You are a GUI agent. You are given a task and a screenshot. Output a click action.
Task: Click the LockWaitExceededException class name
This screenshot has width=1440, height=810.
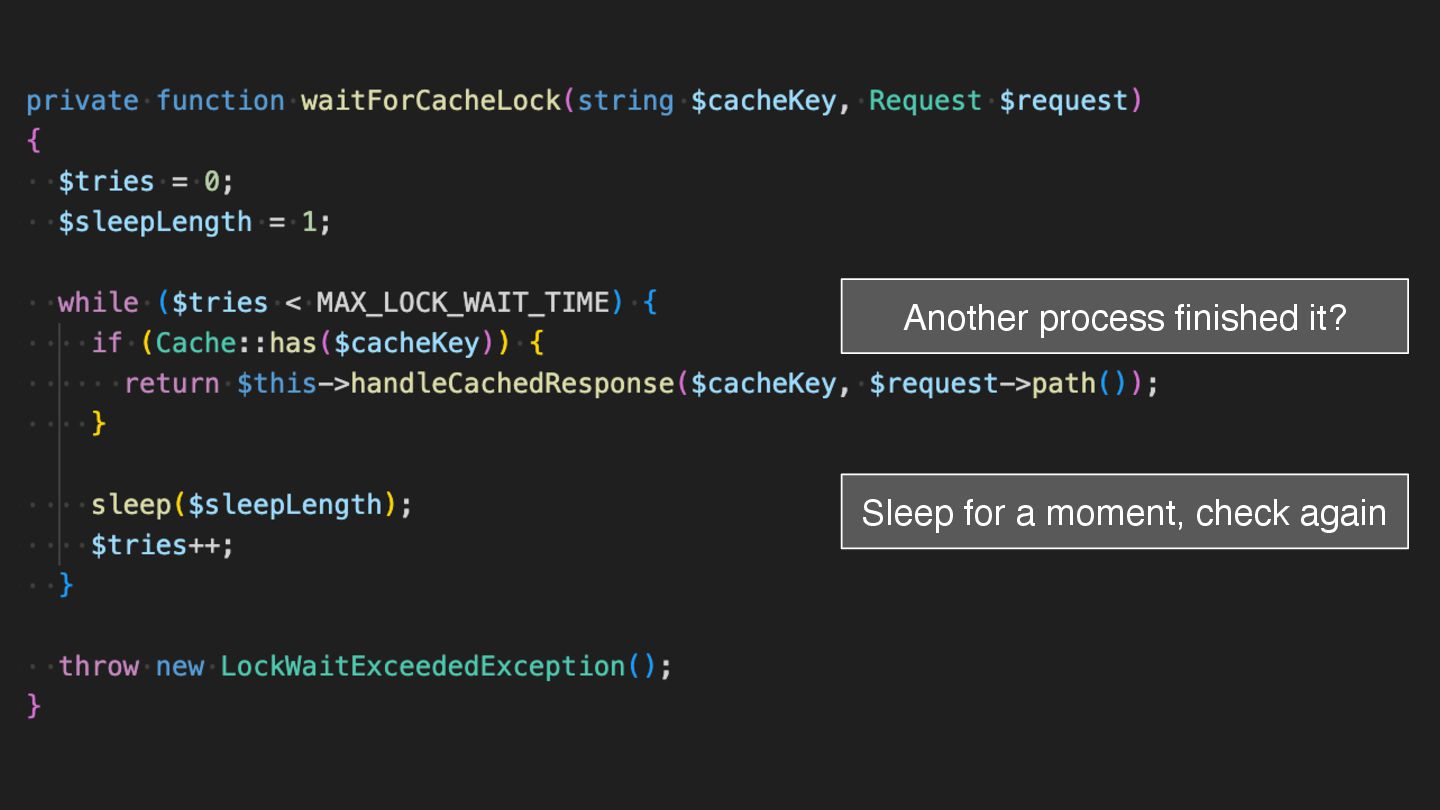coord(423,667)
